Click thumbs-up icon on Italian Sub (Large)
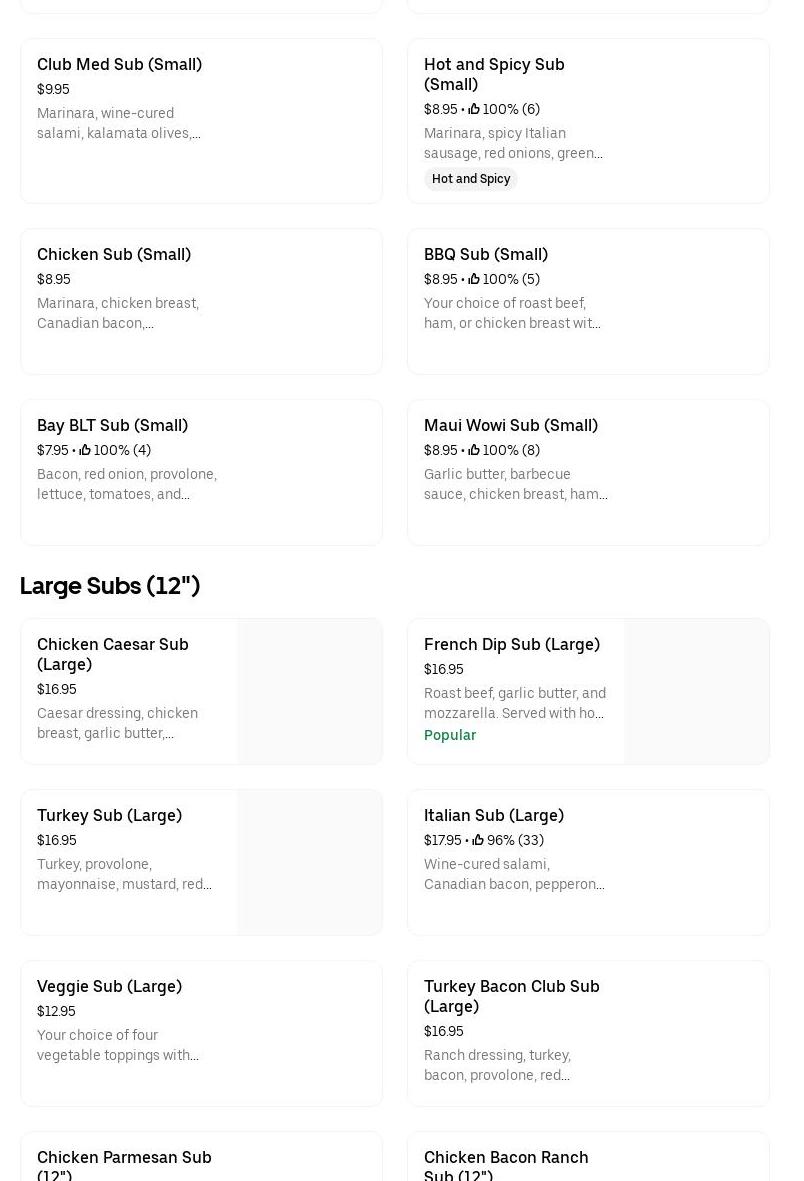The image size is (804, 1181). (x=478, y=840)
